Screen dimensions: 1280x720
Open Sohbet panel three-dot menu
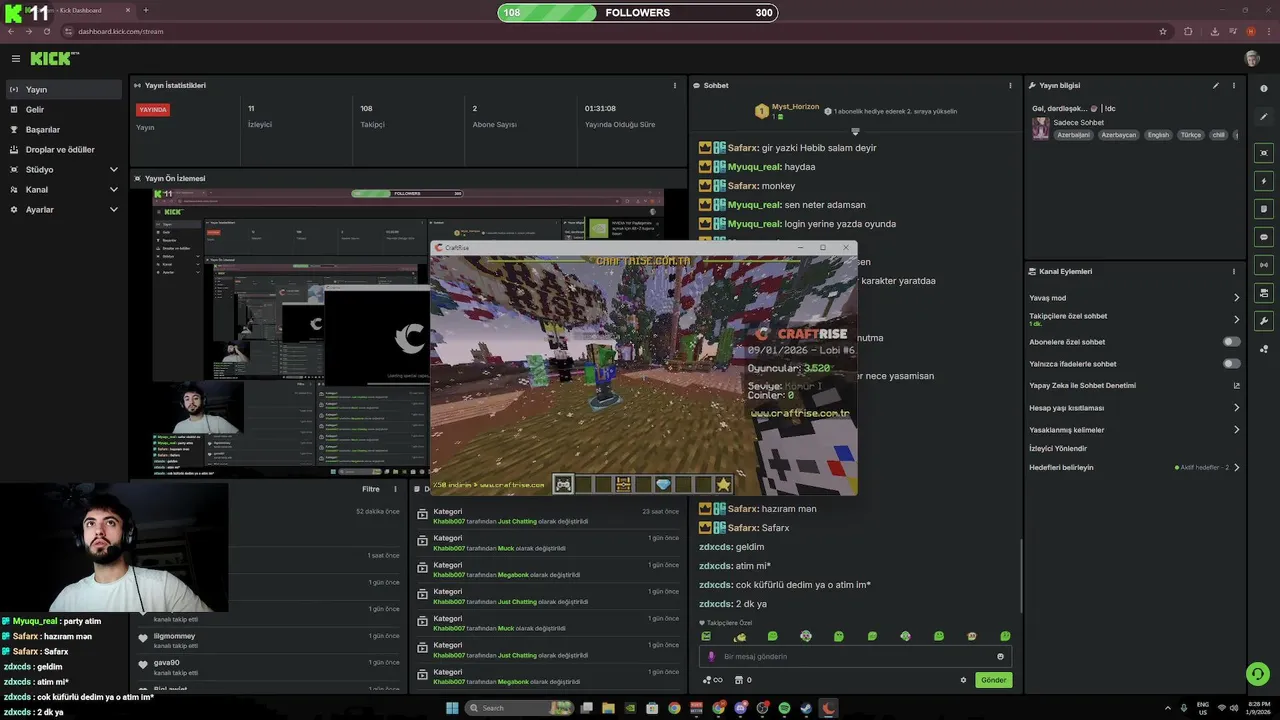click(1010, 85)
